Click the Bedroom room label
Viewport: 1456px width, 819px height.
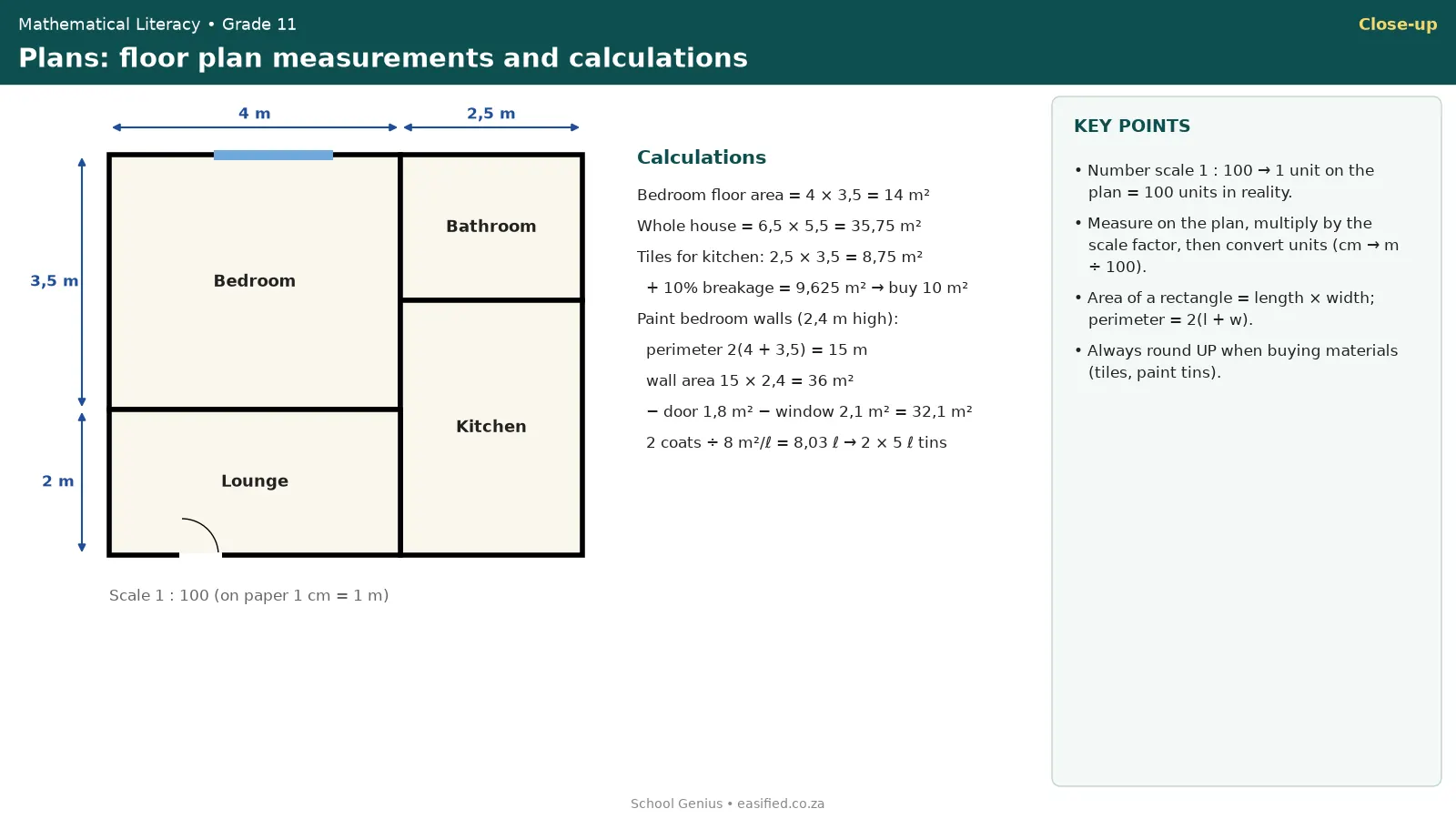point(255,281)
